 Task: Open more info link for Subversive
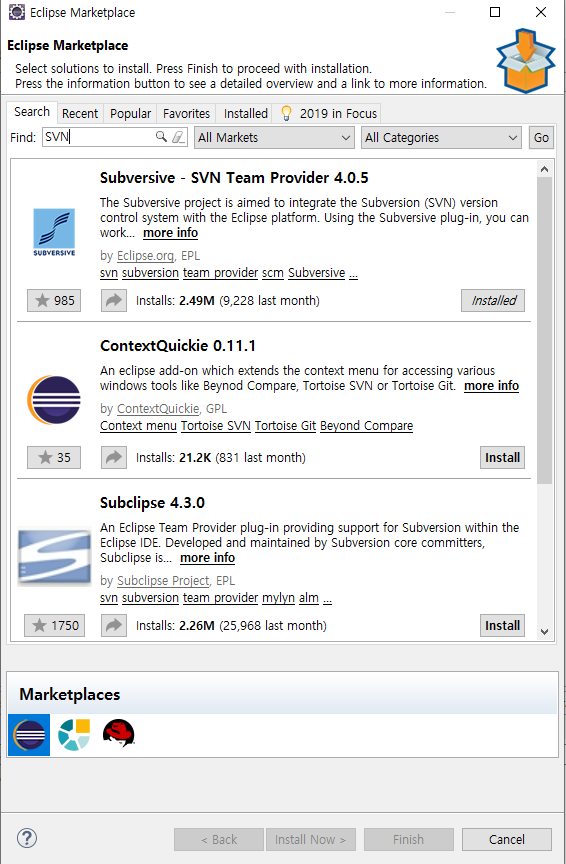(170, 233)
